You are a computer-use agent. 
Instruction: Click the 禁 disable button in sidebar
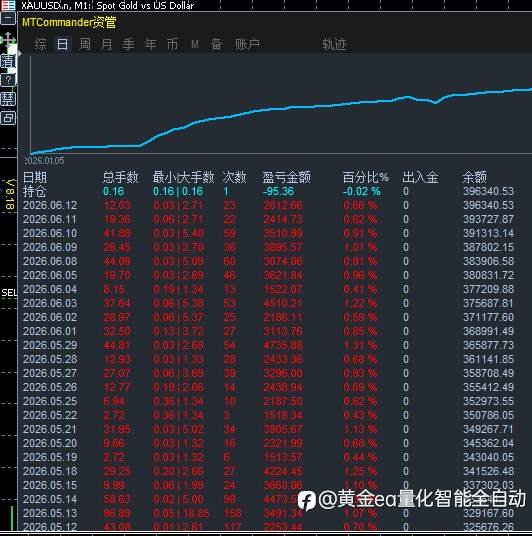point(8,99)
